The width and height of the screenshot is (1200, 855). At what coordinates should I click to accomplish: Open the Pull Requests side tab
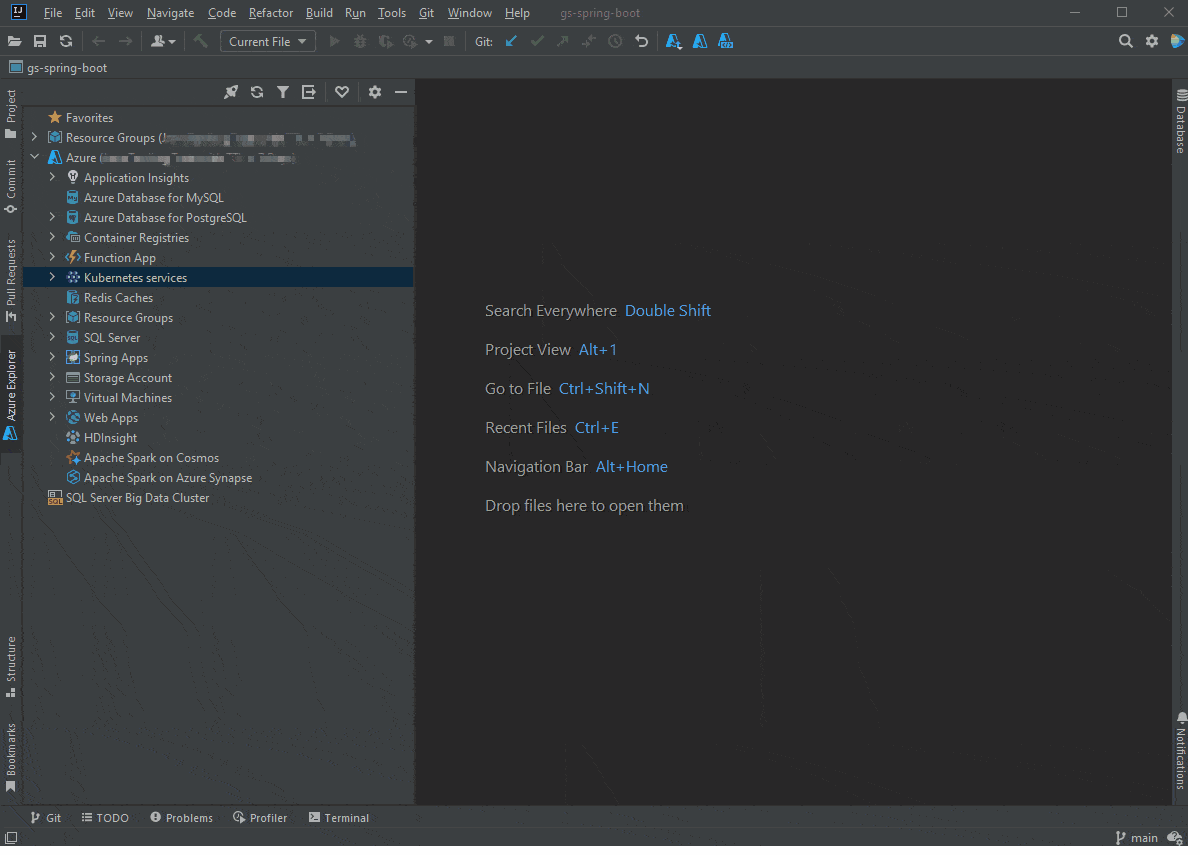11,280
